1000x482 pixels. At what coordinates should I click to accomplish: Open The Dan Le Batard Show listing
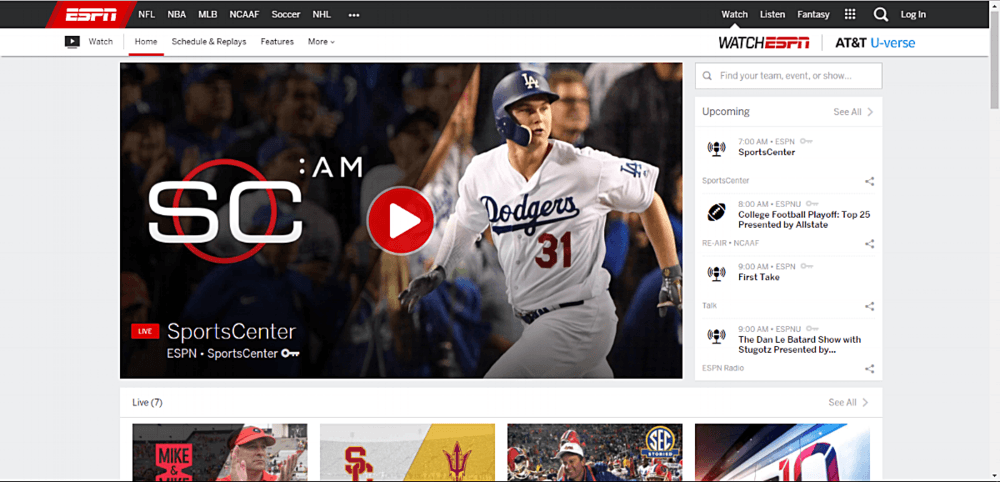pos(800,345)
